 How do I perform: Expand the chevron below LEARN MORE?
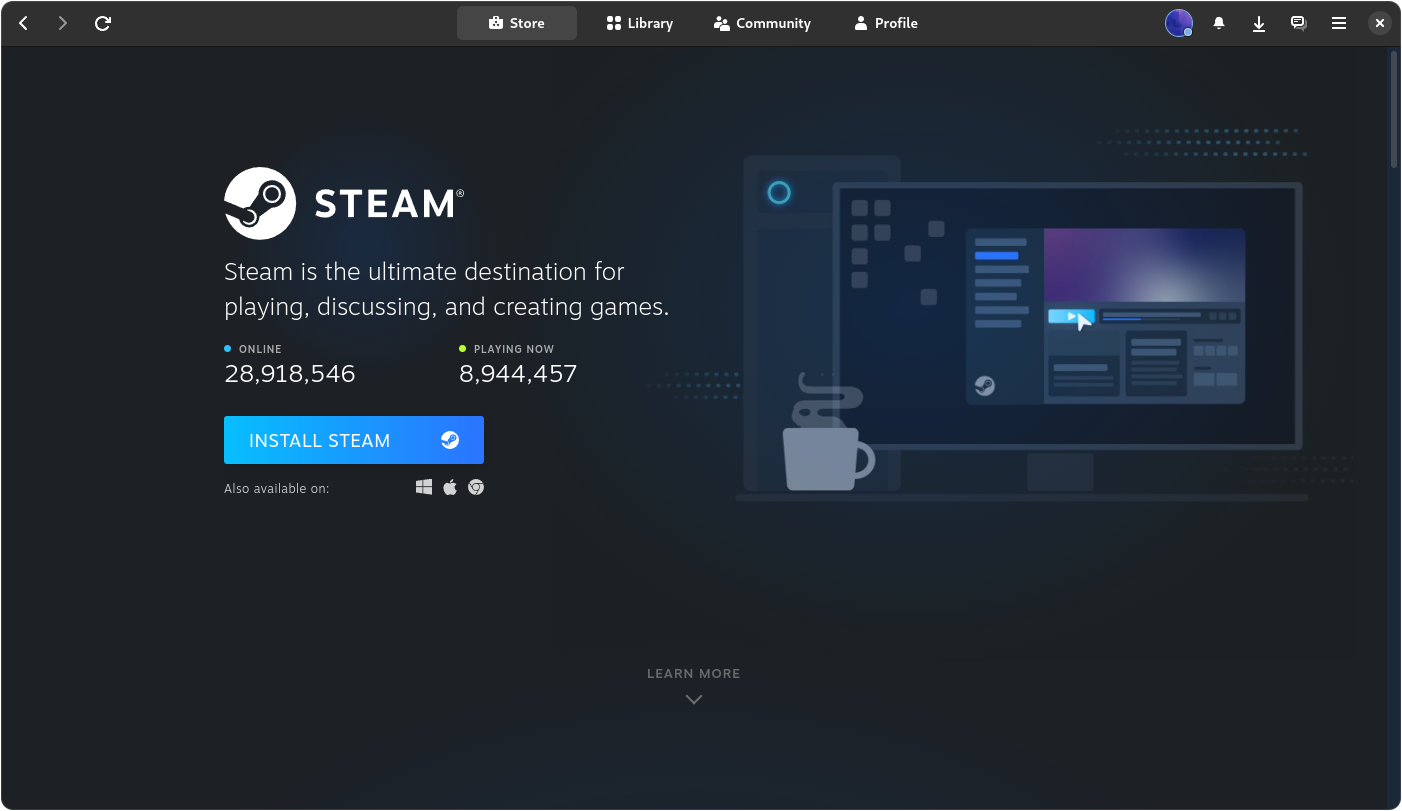[x=694, y=700]
